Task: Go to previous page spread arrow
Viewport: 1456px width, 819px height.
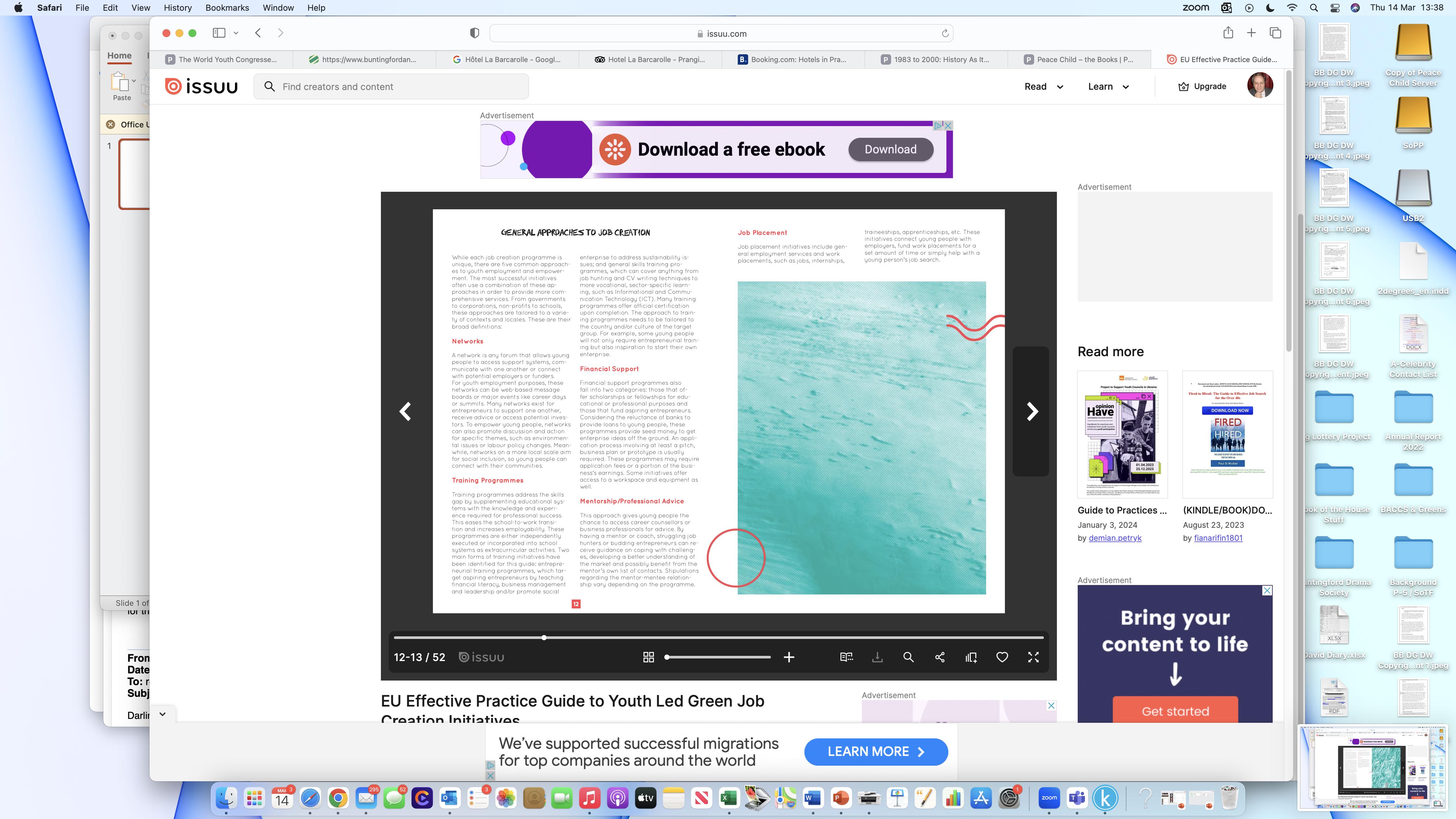Action: tap(405, 411)
